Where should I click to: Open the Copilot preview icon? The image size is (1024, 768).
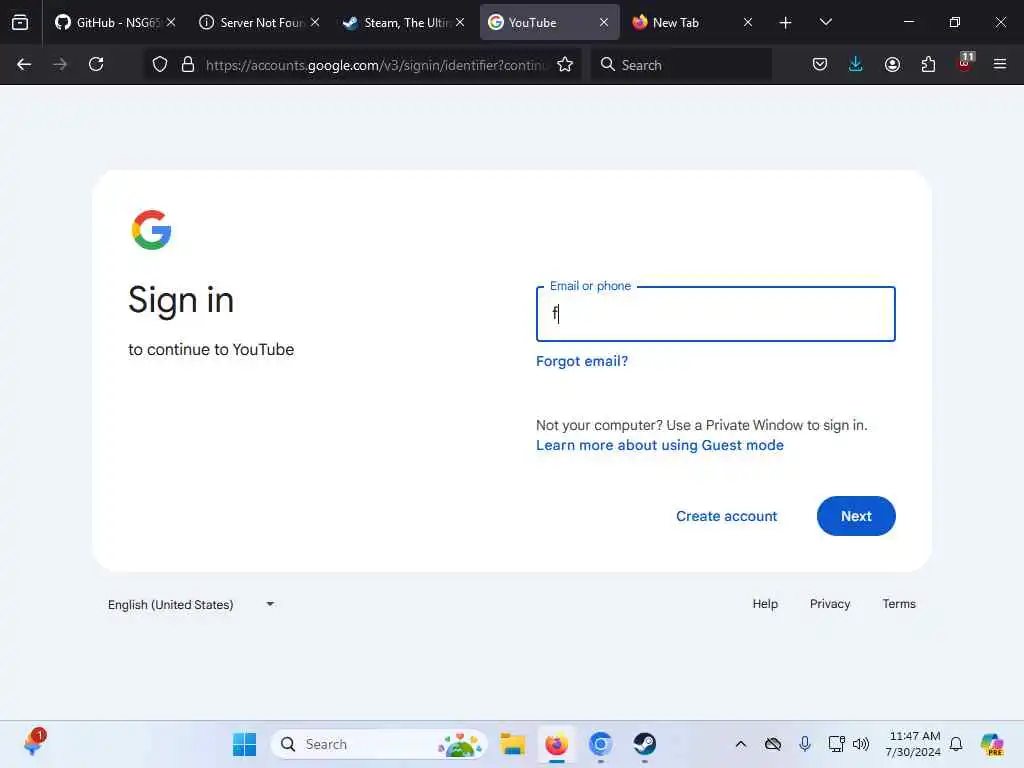[x=992, y=744]
